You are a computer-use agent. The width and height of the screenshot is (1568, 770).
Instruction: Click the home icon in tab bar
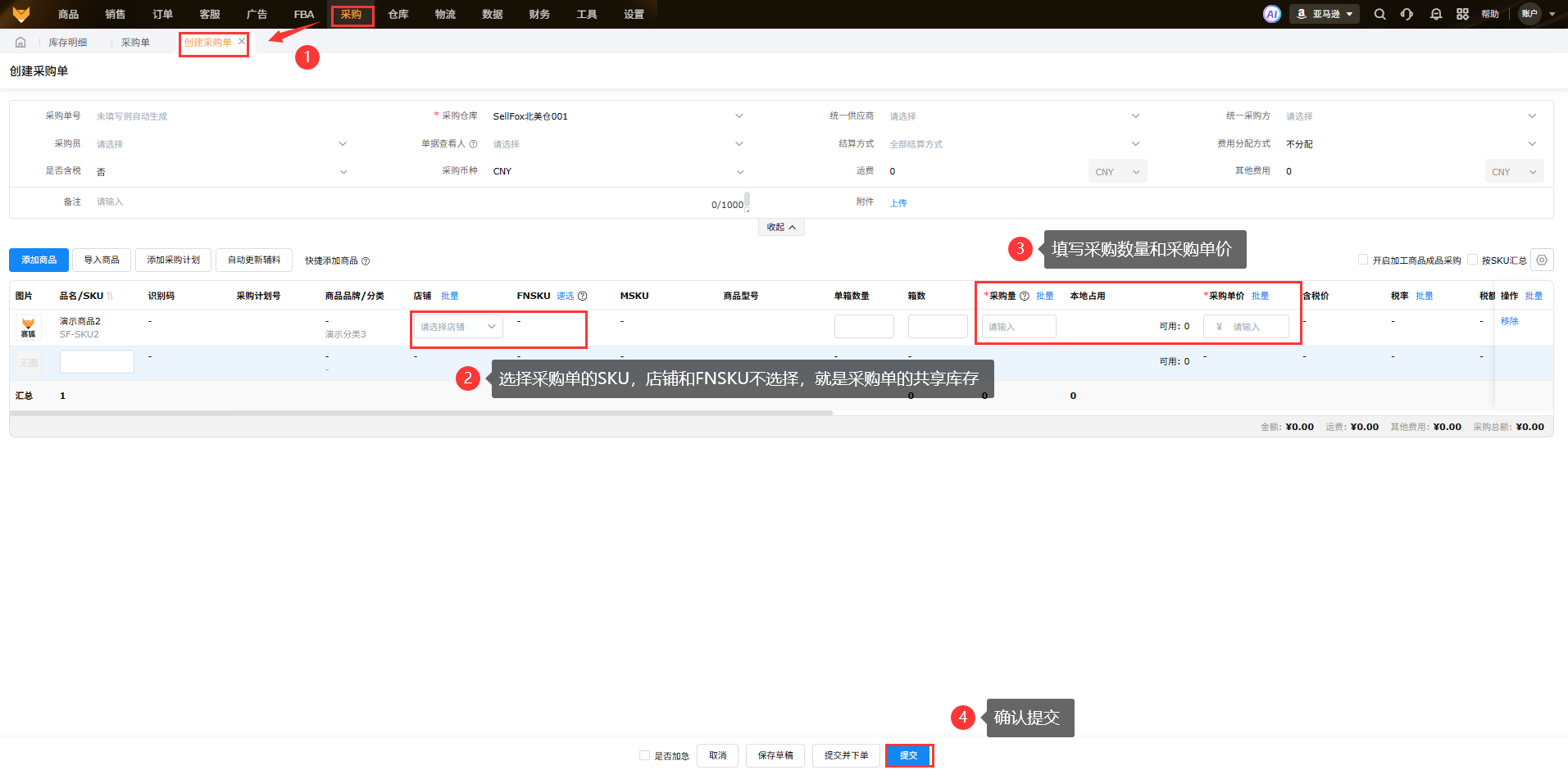point(20,43)
